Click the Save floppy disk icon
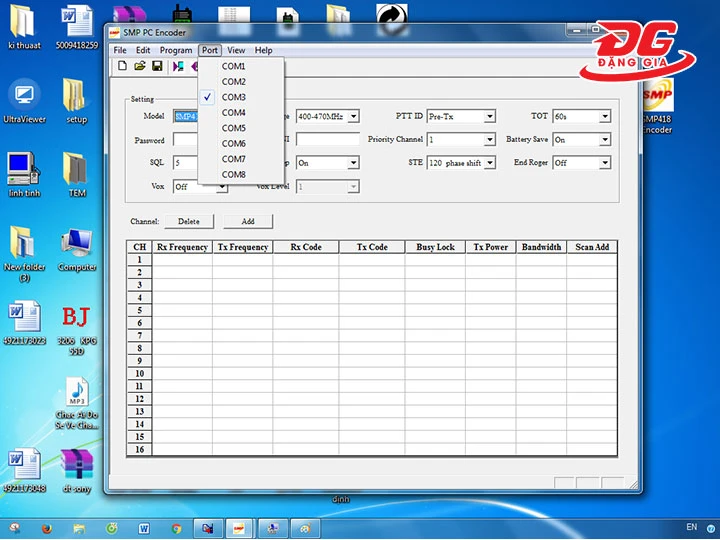720x540 pixels. pyautogui.click(x=157, y=66)
